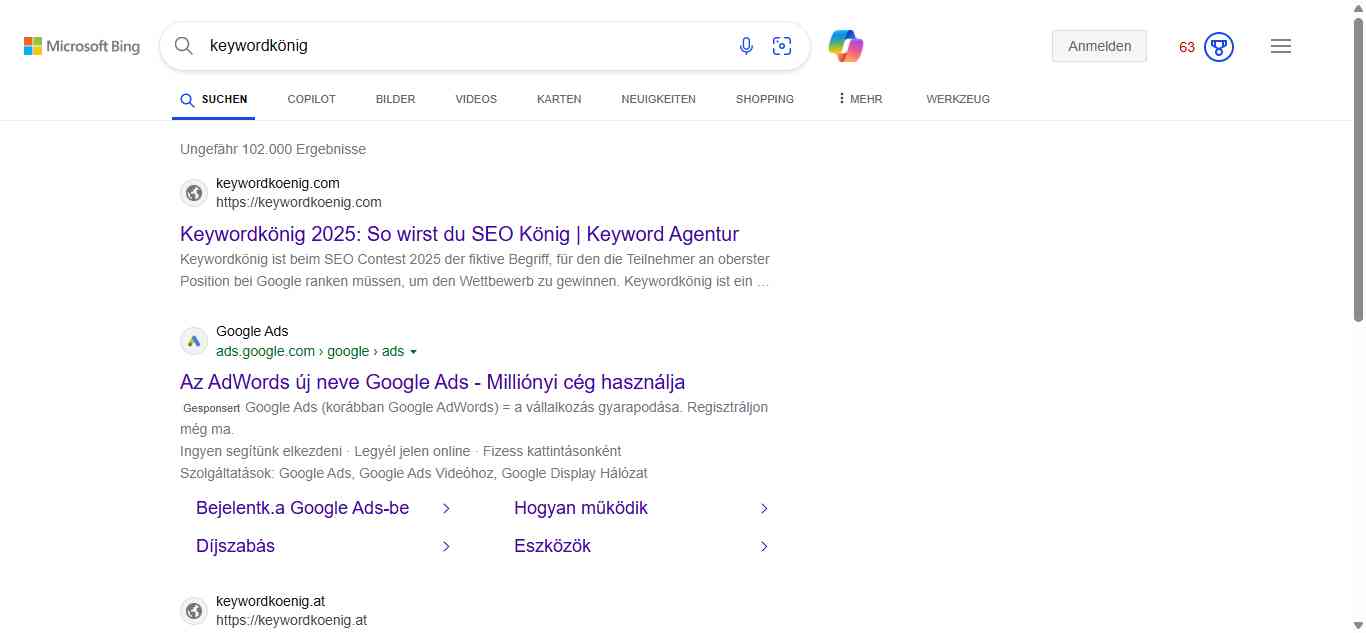
Task: Open the Keywordkönig 2025 SEO König result
Action: (459, 234)
